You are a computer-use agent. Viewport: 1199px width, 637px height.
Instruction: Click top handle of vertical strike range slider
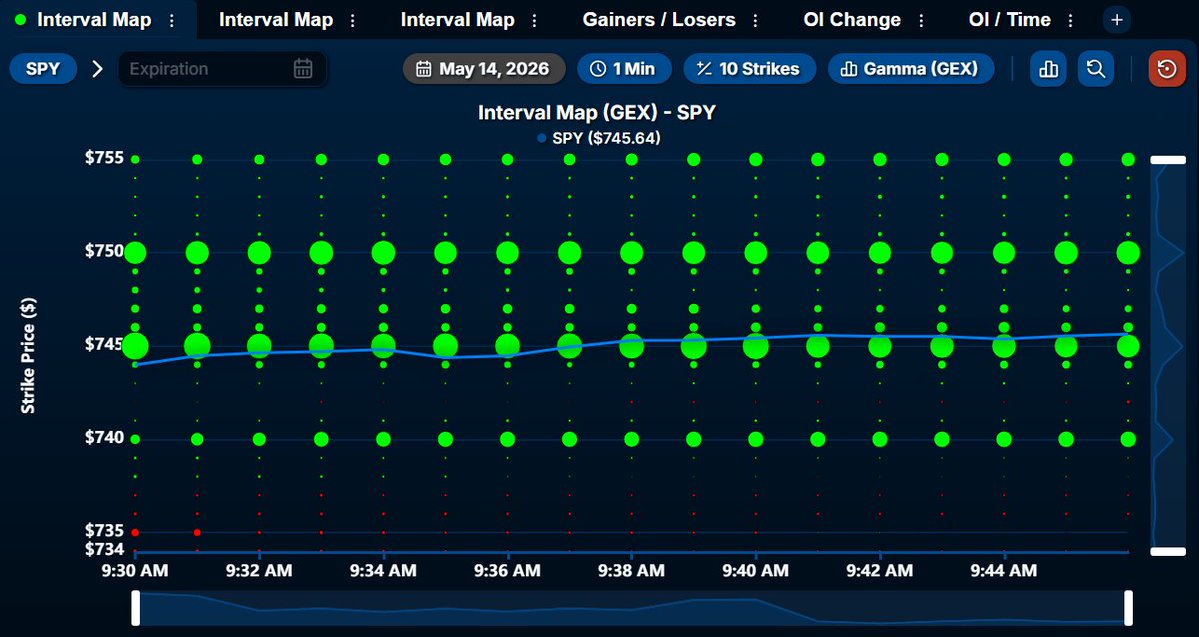click(x=1168, y=160)
